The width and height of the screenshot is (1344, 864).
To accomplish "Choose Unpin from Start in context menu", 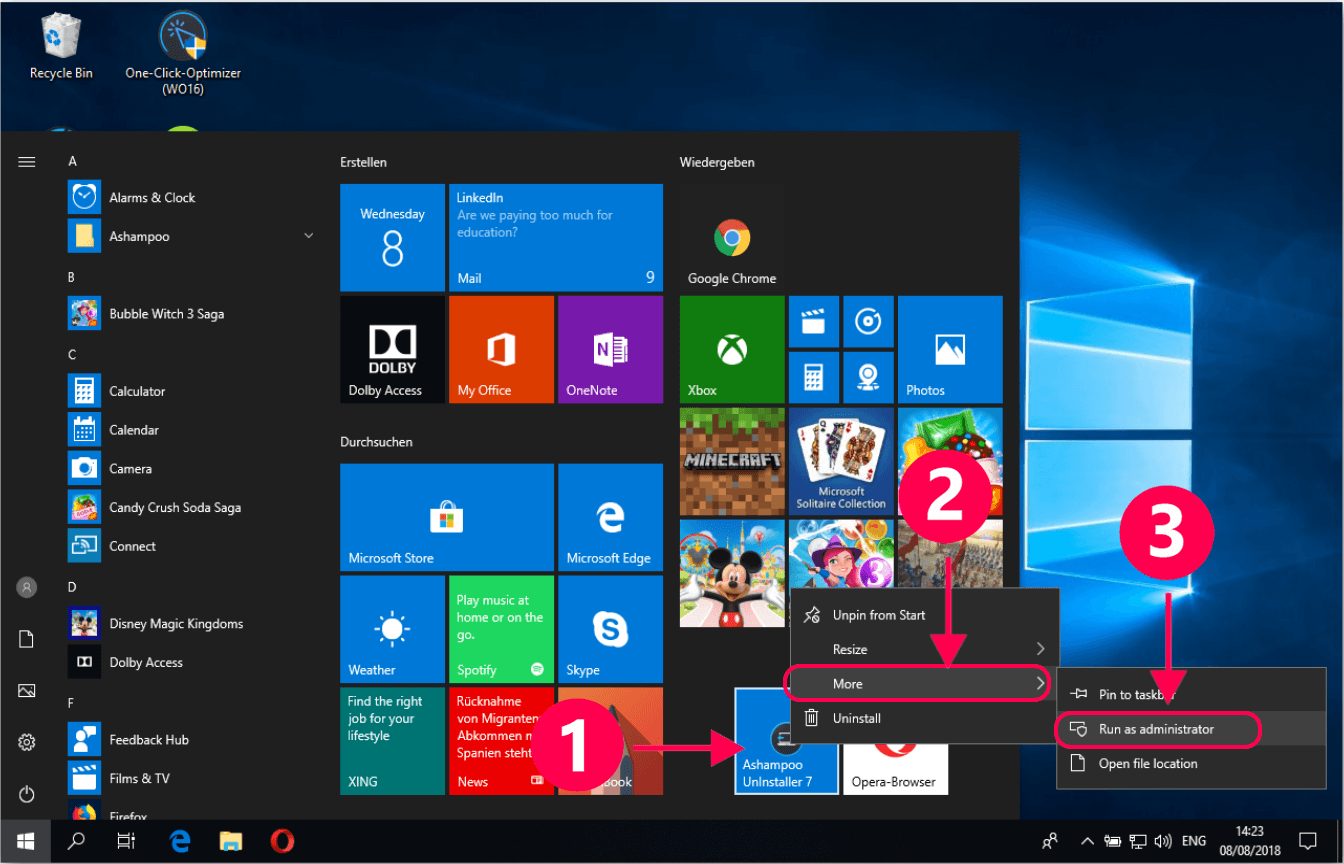I will (924, 615).
